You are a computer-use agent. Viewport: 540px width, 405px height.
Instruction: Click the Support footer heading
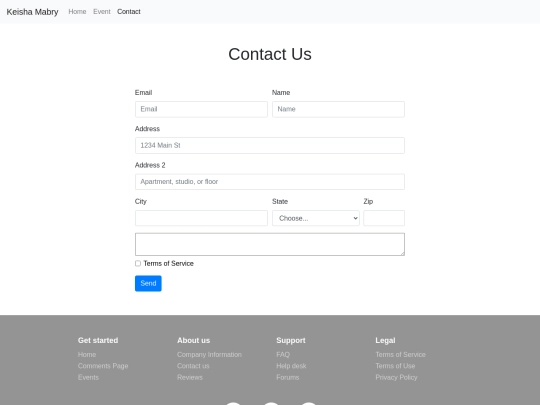(291, 341)
